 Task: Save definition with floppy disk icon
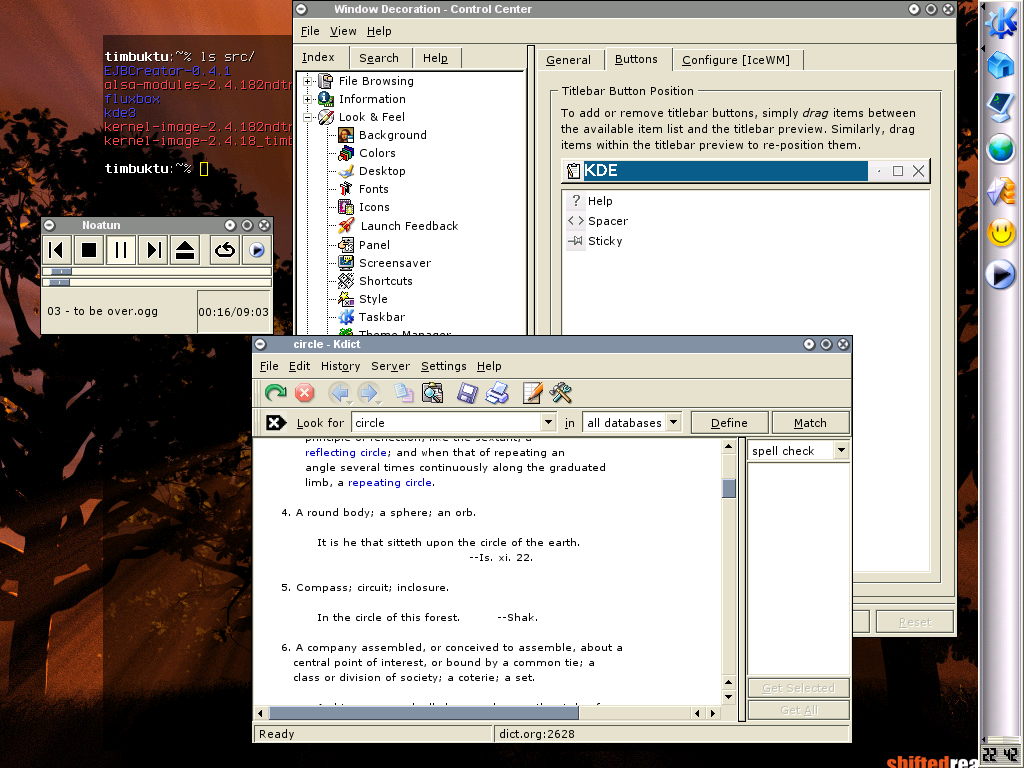coord(467,393)
